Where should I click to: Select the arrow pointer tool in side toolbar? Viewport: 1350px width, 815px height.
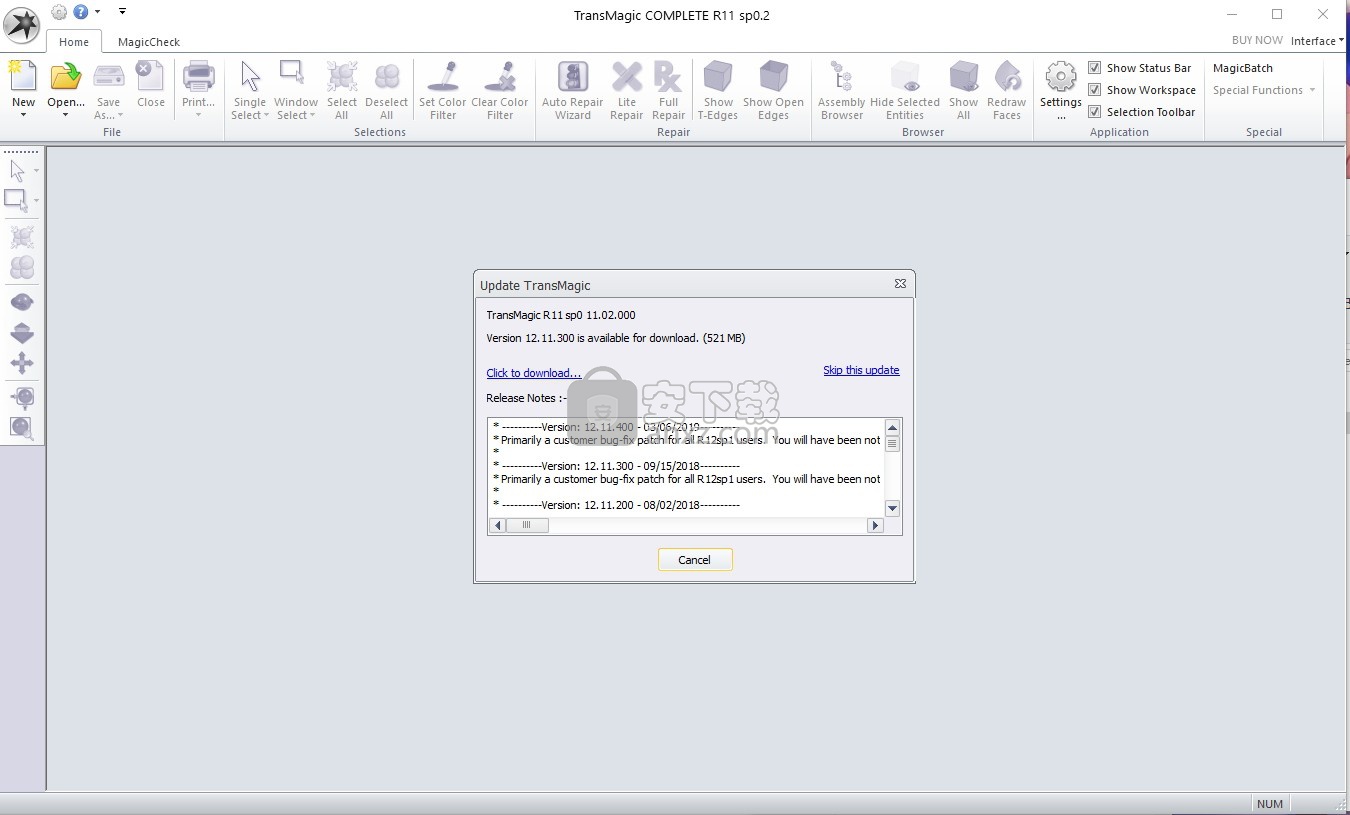tap(18, 171)
